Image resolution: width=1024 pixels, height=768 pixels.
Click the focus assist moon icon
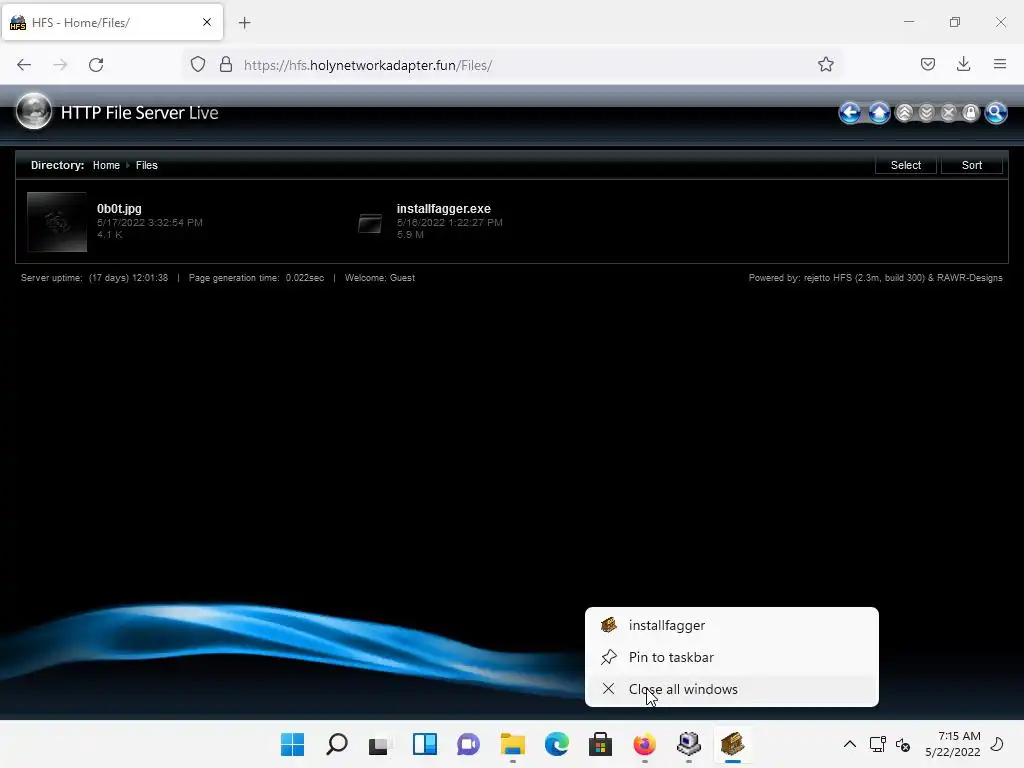click(x=997, y=744)
